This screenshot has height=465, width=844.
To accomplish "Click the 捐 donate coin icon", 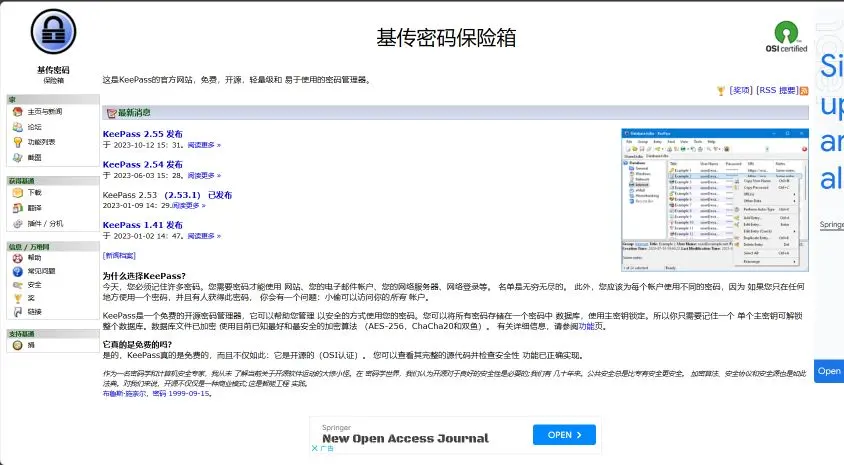I will point(18,345).
